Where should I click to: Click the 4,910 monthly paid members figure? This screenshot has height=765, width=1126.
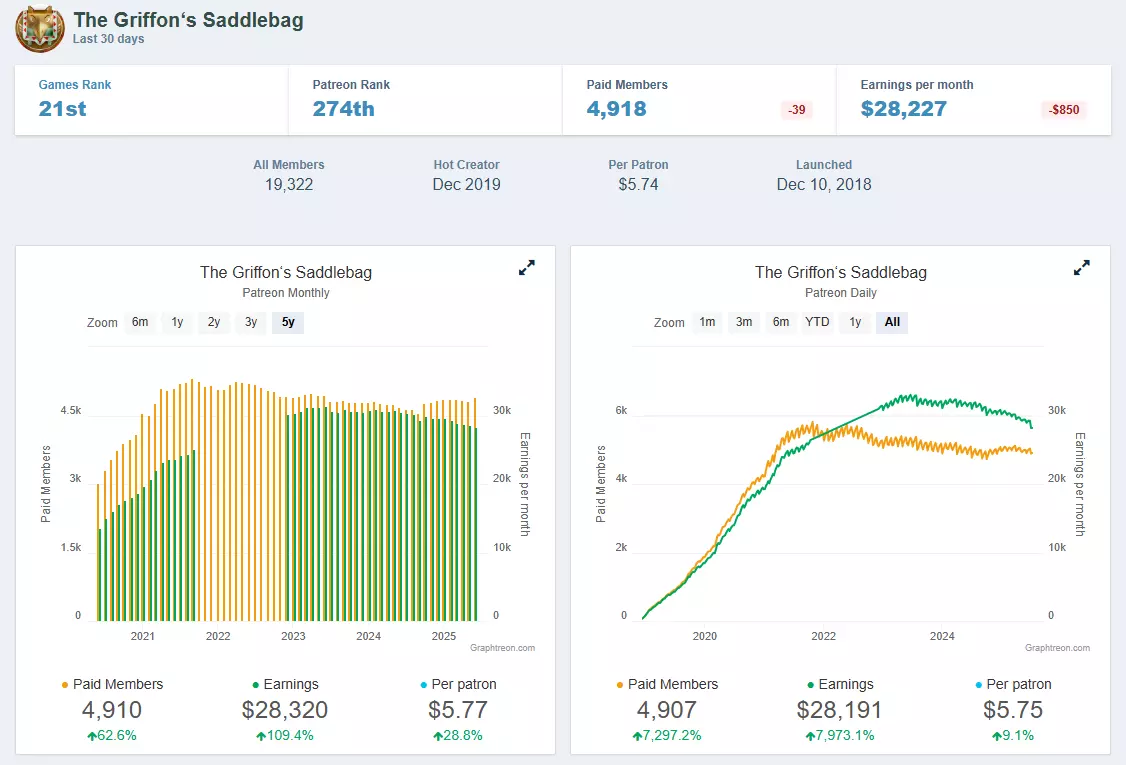click(x=112, y=710)
